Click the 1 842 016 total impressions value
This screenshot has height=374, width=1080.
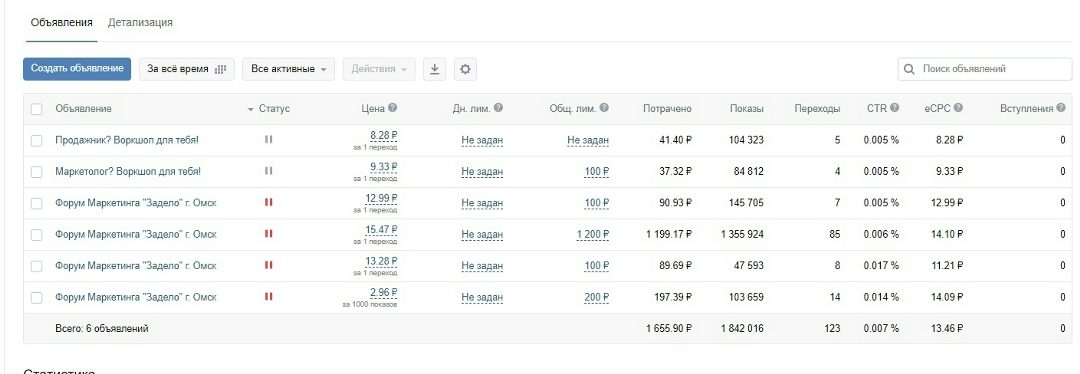coord(742,329)
